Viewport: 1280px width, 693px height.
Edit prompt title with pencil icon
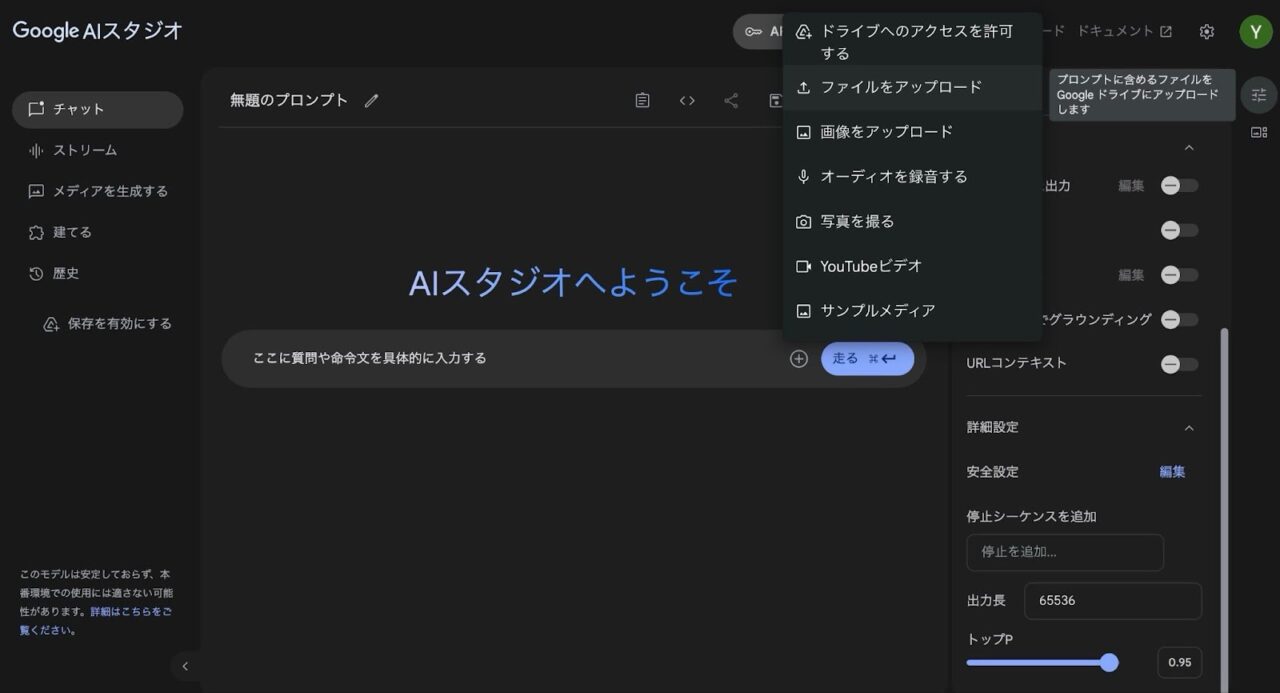coord(372,100)
